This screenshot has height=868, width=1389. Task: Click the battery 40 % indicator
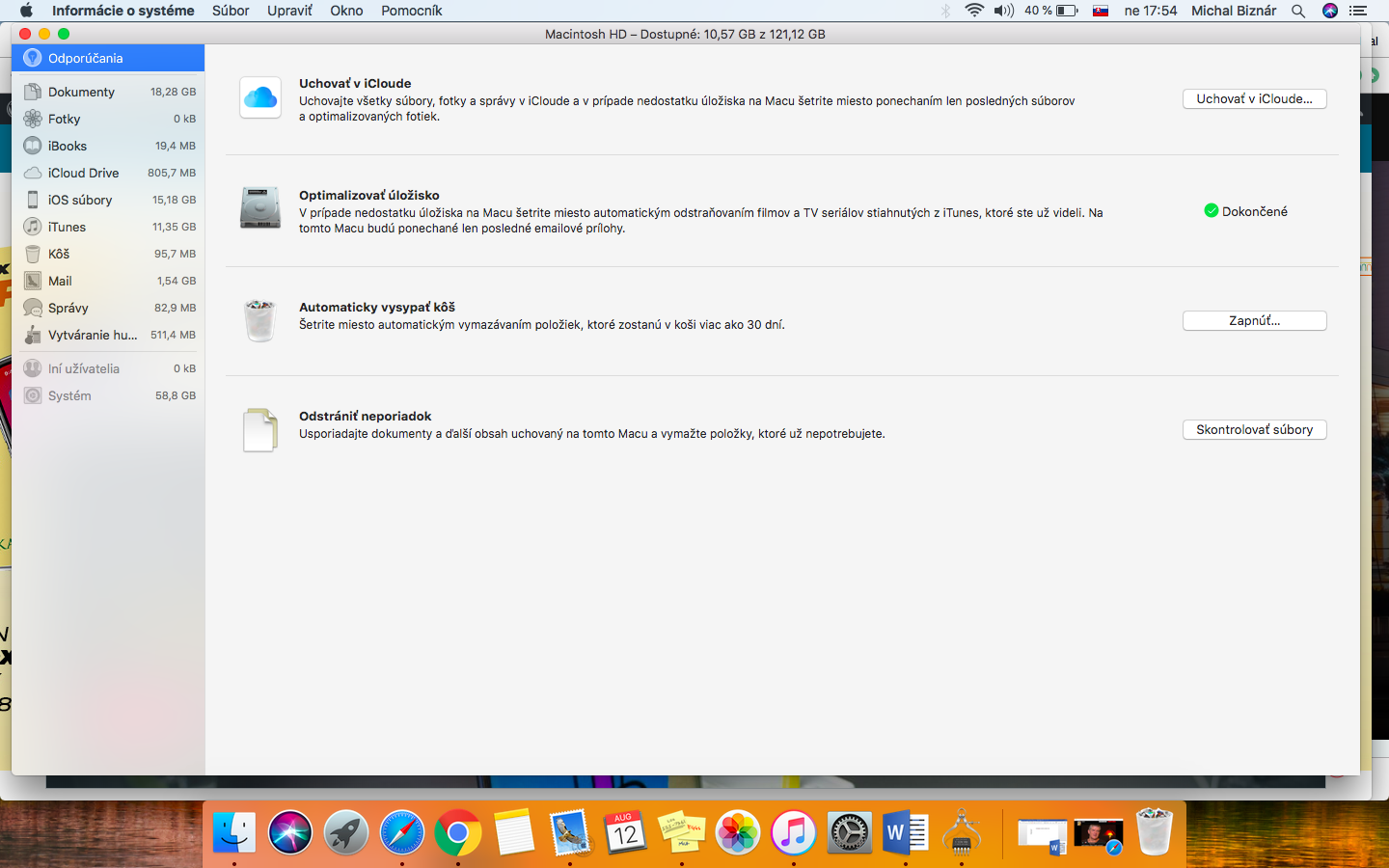pos(1051,11)
